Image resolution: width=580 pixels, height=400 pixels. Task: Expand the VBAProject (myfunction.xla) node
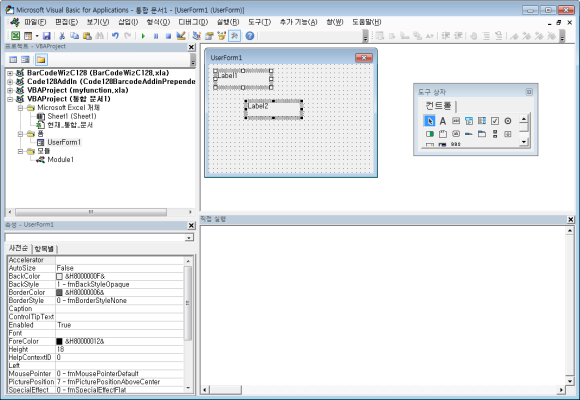click(10, 90)
